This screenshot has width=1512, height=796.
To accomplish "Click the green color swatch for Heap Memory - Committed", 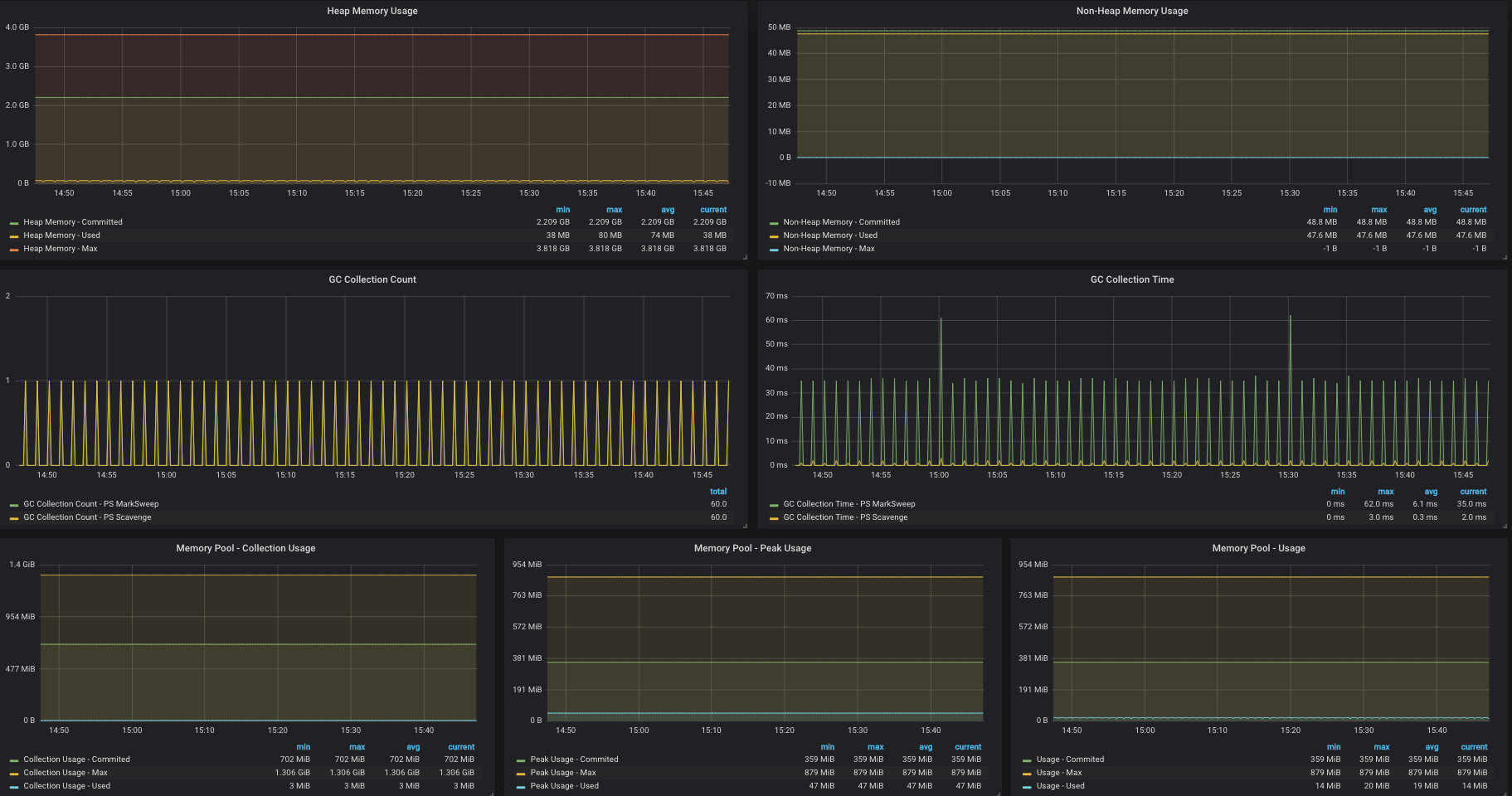I will pos(14,223).
